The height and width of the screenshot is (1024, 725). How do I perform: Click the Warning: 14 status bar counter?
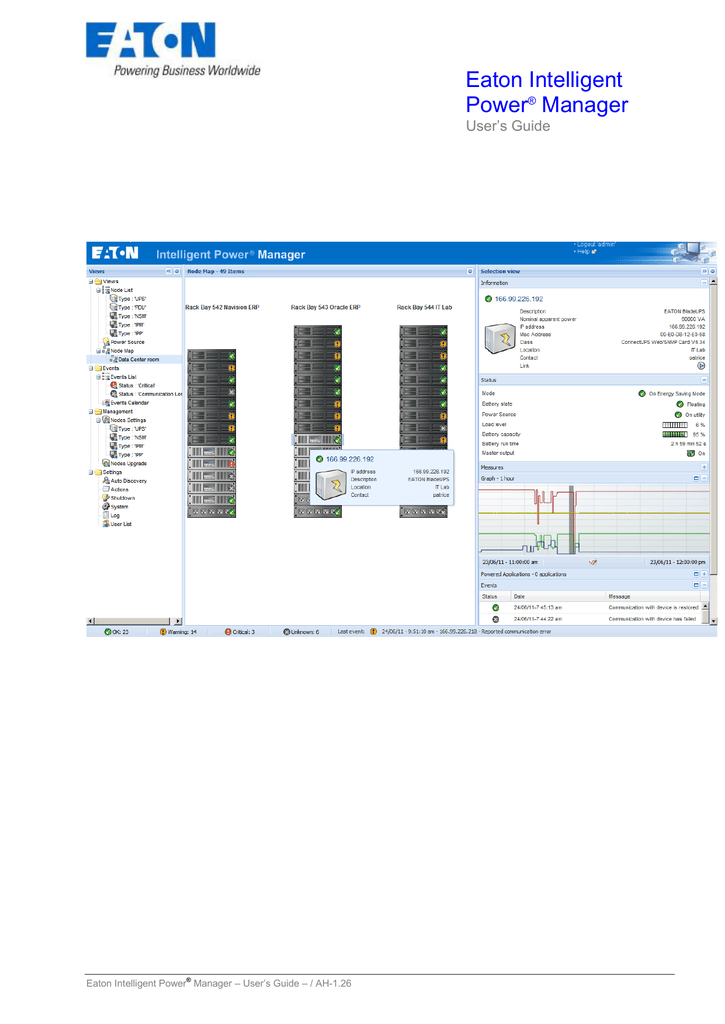(178, 632)
